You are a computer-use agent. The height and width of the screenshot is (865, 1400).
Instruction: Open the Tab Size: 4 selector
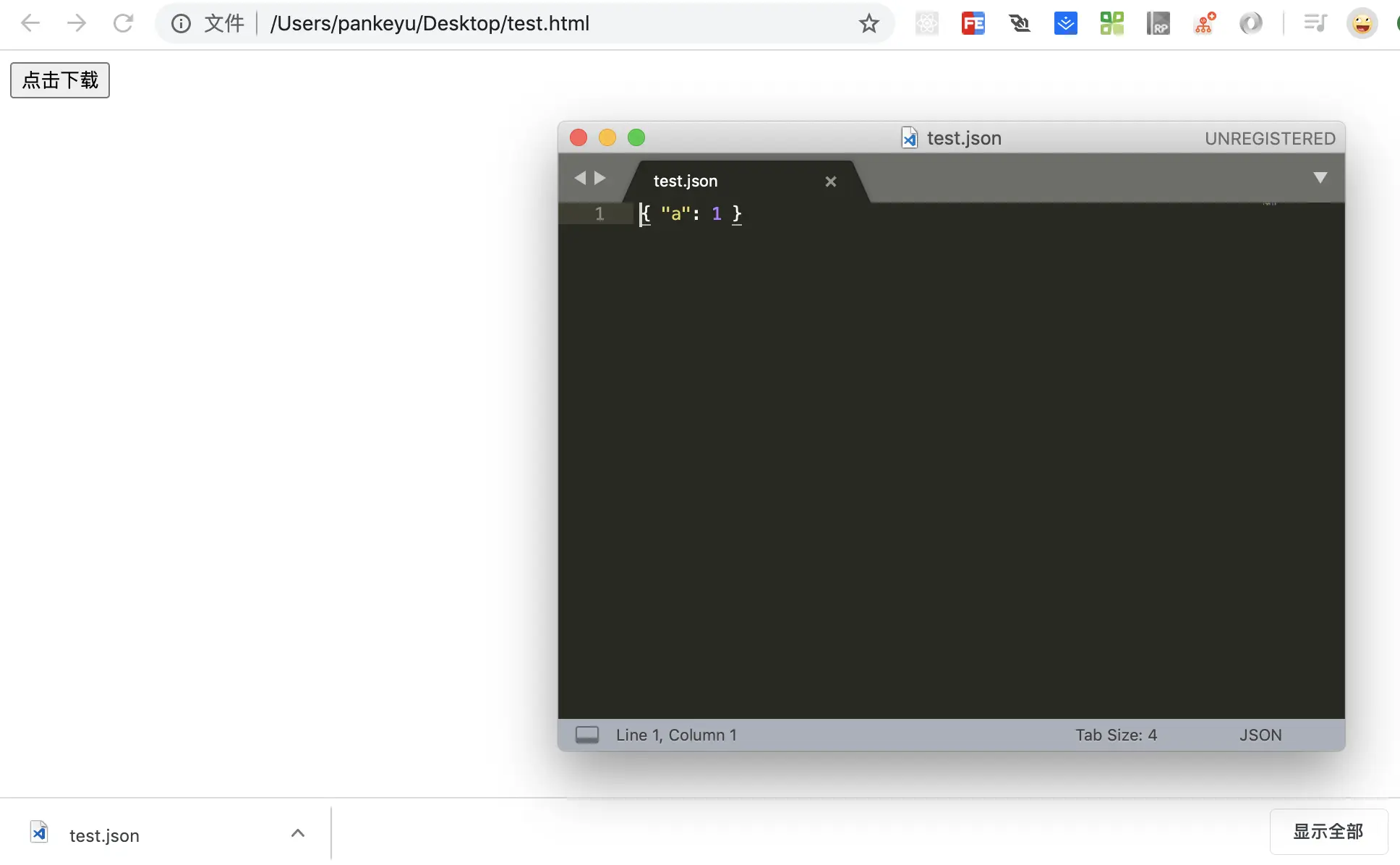tap(1116, 735)
